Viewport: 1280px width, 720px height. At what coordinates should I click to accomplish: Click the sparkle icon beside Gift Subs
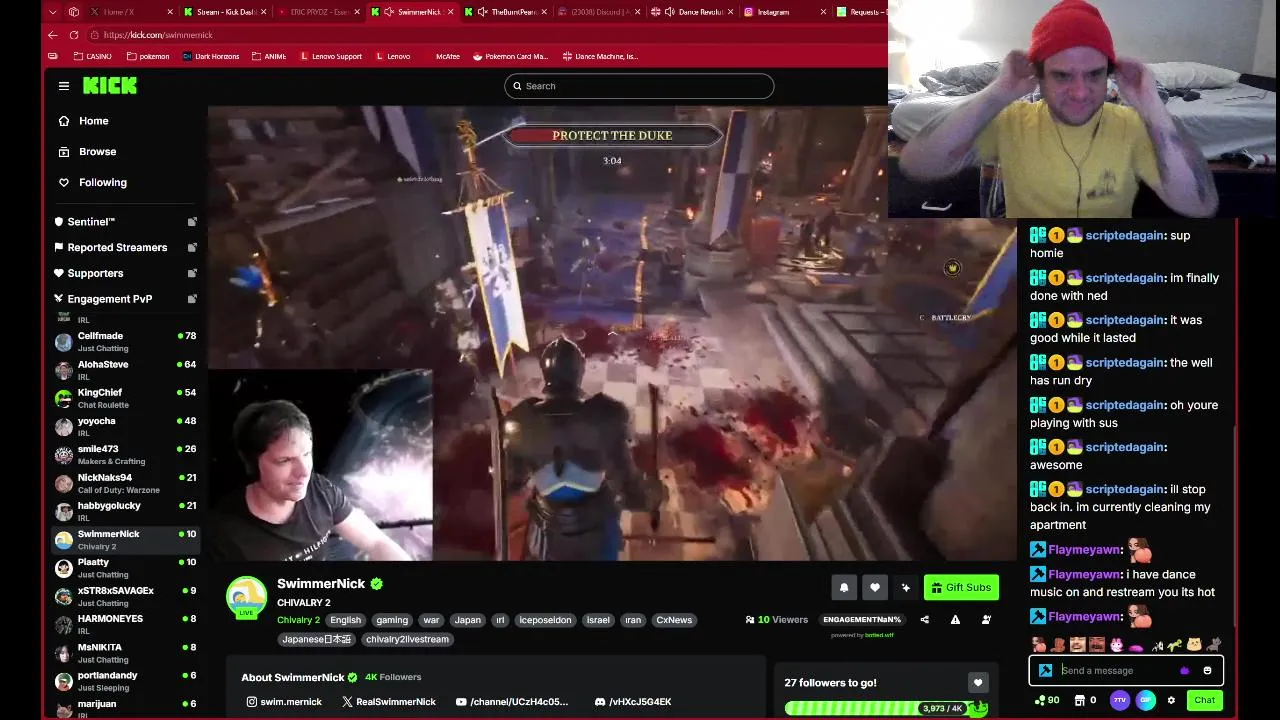pos(906,588)
